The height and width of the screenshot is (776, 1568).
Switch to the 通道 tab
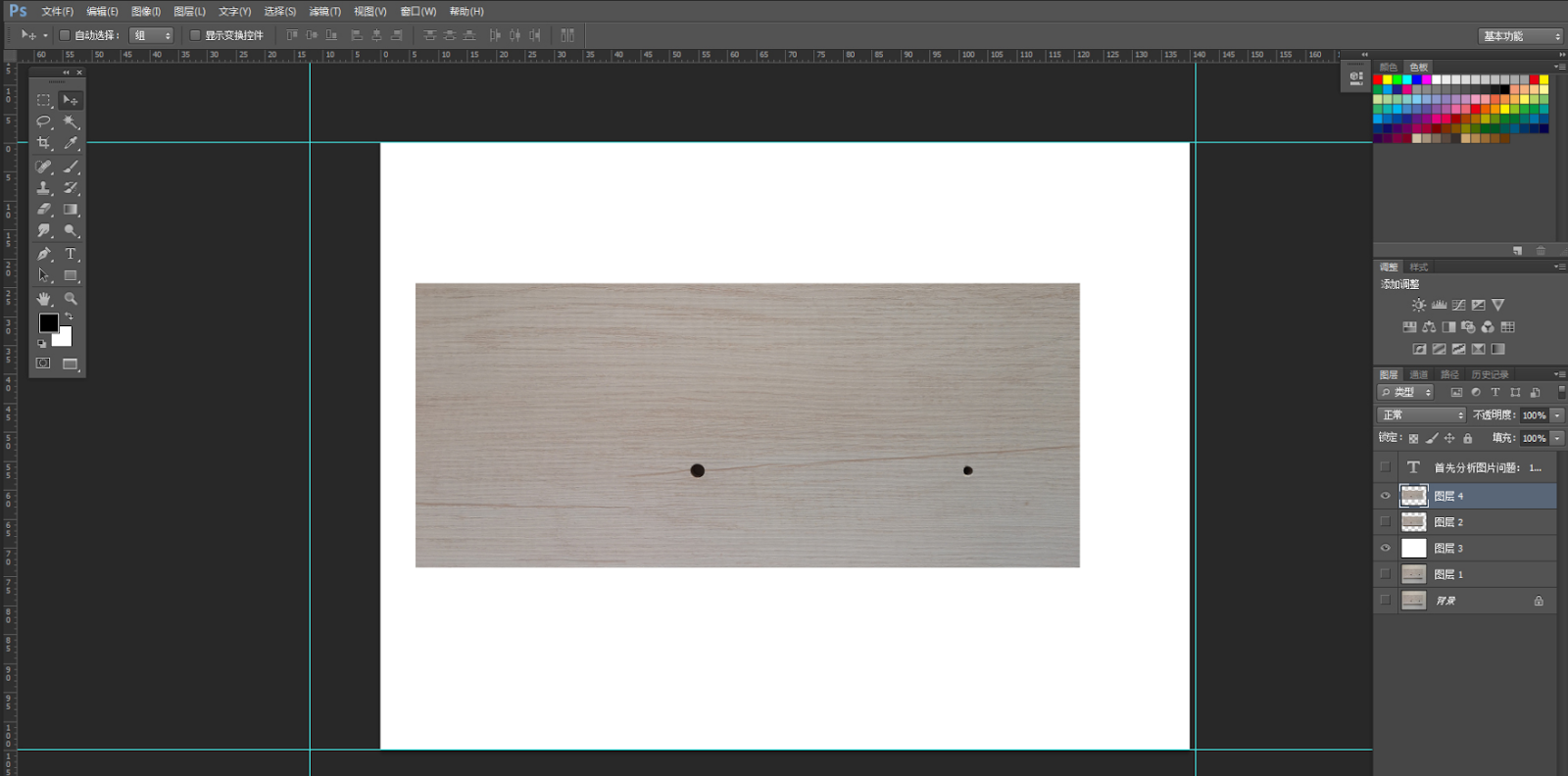tap(1419, 374)
